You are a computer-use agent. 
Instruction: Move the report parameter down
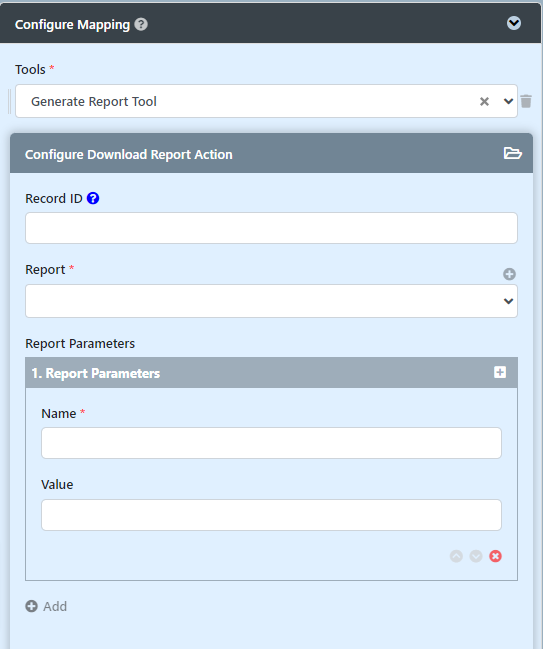point(476,556)
